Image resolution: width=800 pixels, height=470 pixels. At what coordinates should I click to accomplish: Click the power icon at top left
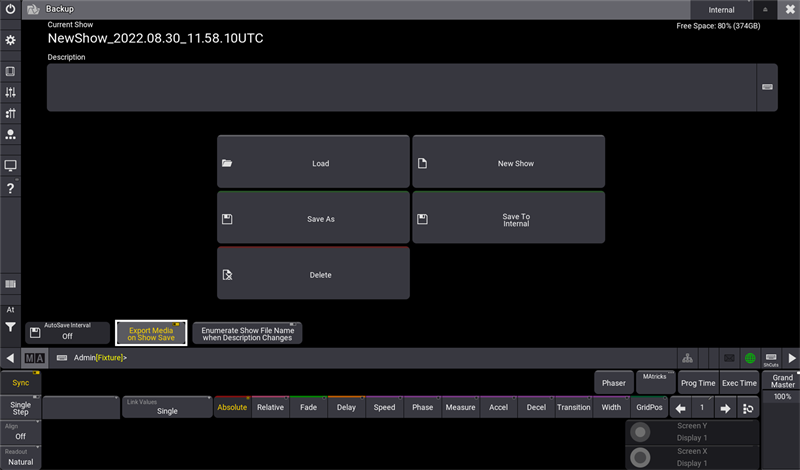pyautogui.click(x=10, y=10)
